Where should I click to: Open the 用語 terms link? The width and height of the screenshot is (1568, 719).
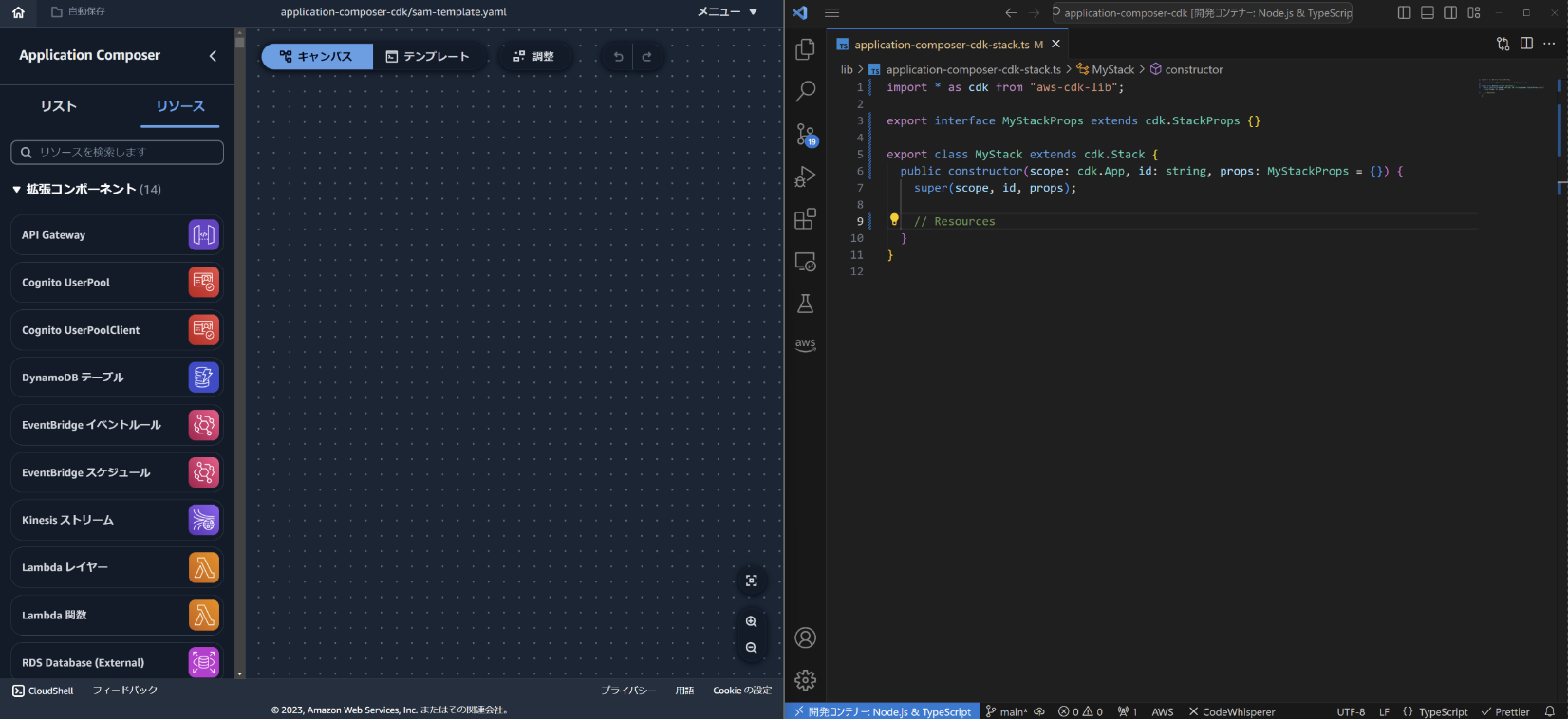pos(684,691)
